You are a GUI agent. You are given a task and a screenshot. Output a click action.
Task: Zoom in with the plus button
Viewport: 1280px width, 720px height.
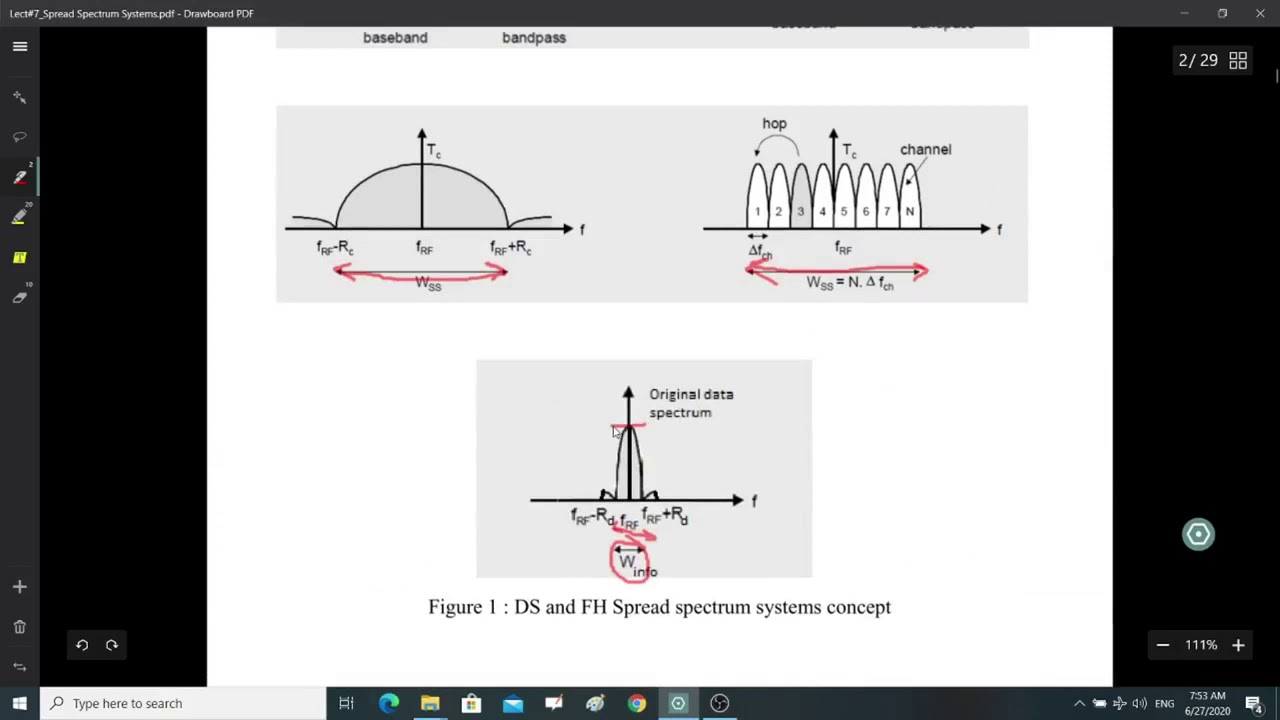[1238, 645]
